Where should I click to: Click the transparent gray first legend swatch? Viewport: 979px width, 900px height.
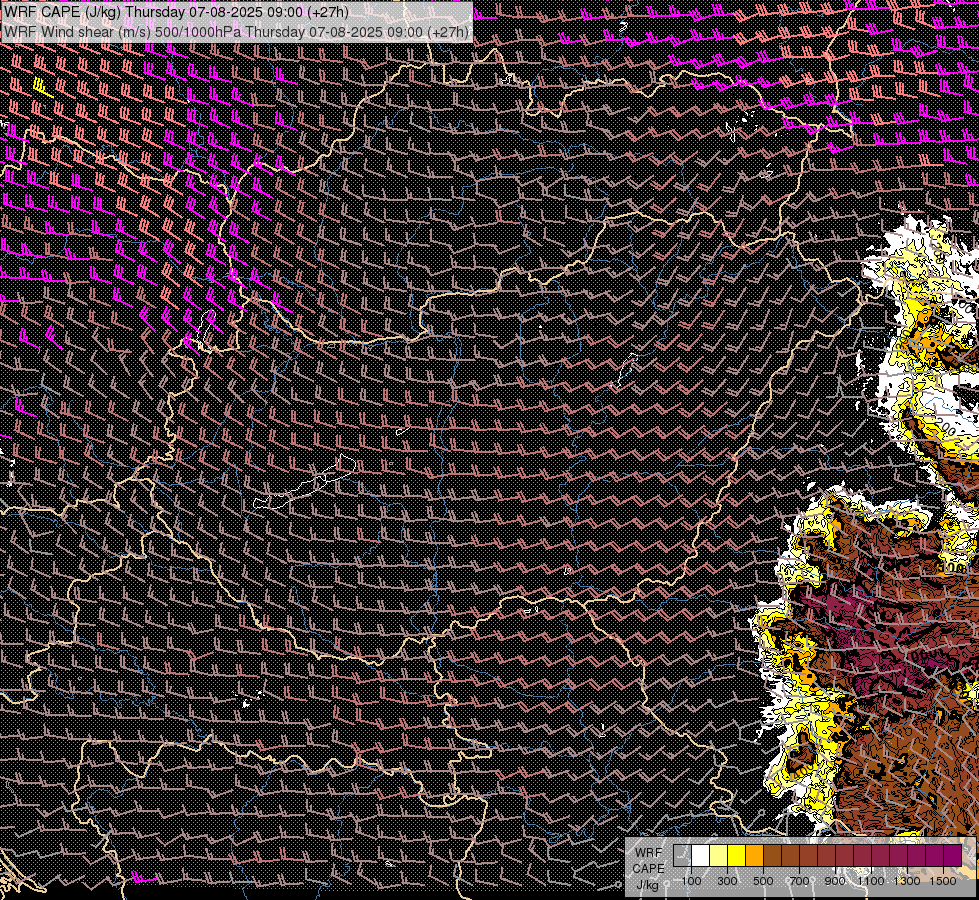tap(682, 855)
